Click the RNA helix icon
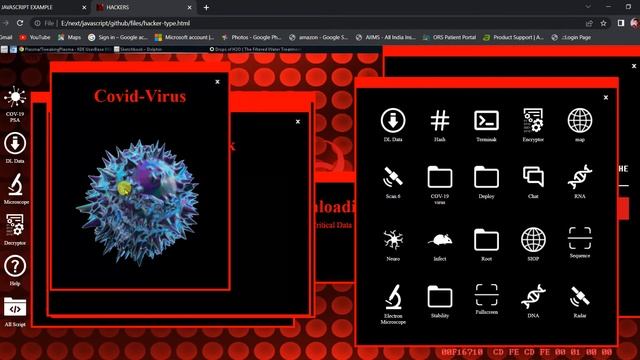This screenshot has height=360, width=640. pos(580,181)
